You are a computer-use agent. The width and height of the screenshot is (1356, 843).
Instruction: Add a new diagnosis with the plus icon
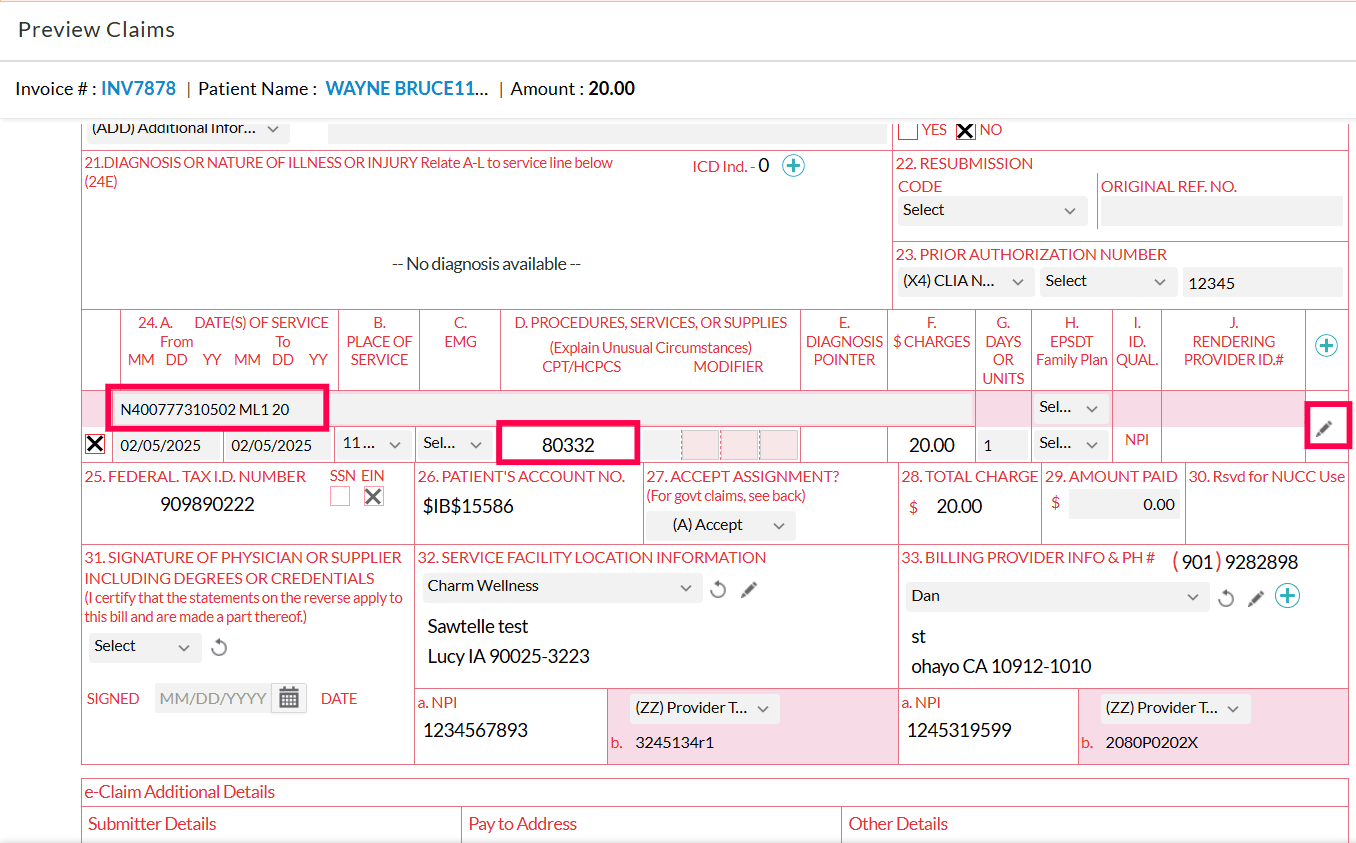793,165
